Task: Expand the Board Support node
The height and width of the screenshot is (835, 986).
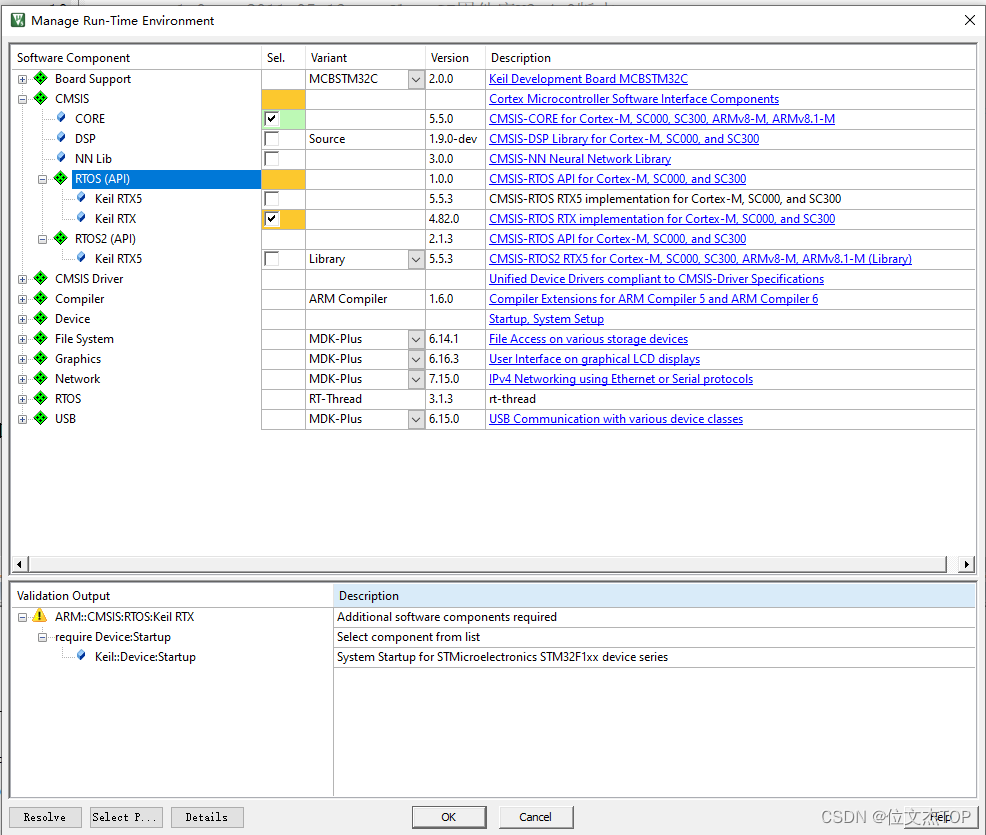Action: [x=23, y=79]
